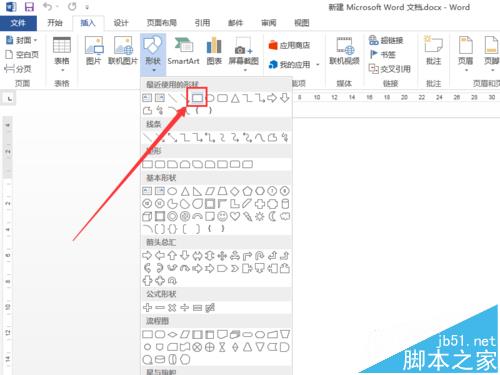Insert a 书签 bookmark

(383, 54)
